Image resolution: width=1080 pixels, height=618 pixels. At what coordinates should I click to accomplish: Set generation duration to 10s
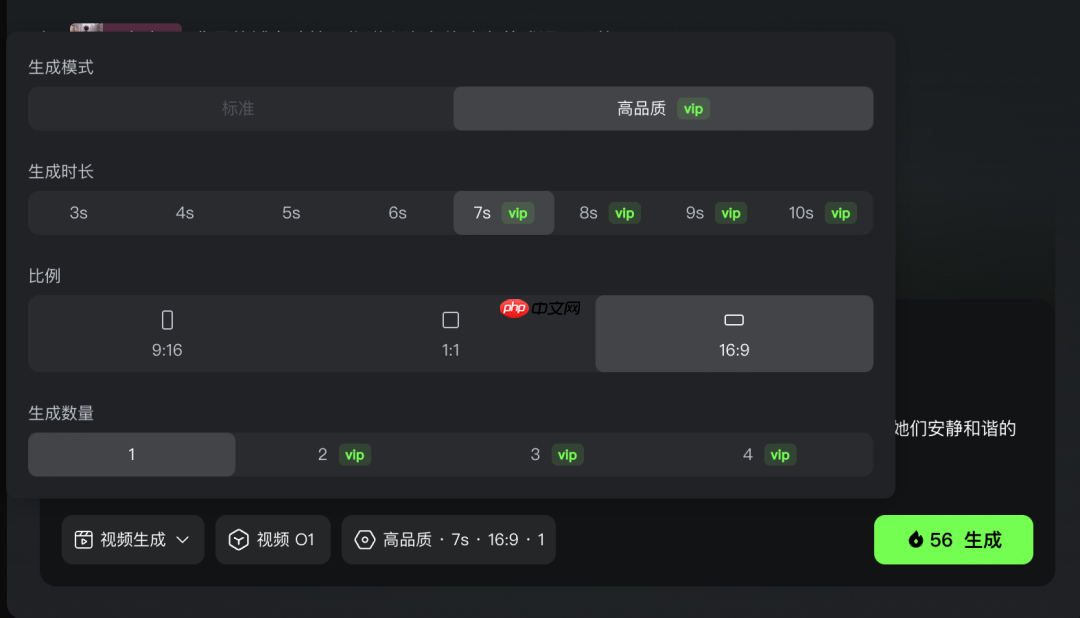[820, 212]
